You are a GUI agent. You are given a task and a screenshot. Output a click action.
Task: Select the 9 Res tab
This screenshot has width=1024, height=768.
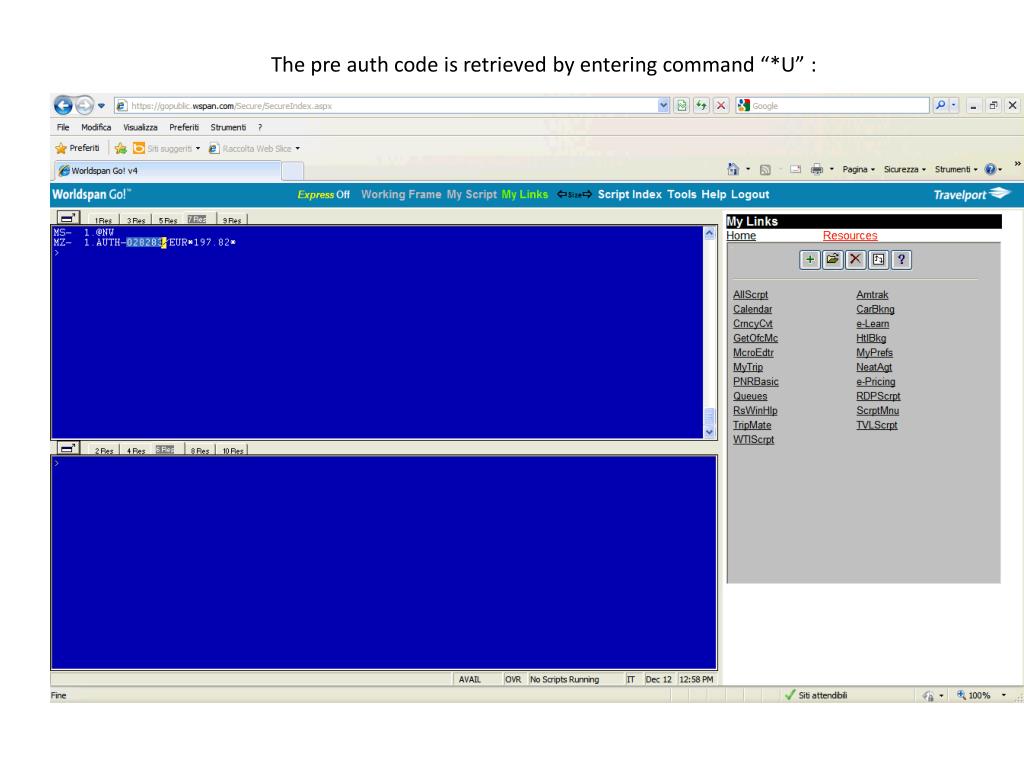pyautogui.click(x=232, y=220)
